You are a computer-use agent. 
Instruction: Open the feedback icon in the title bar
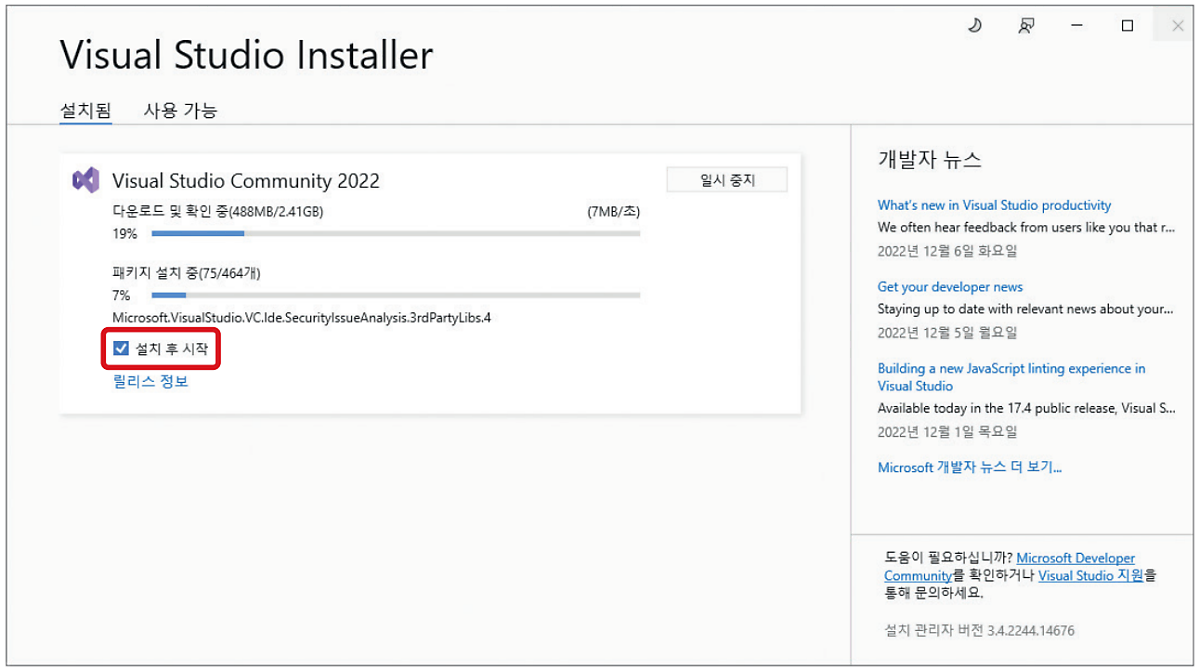1026,25
